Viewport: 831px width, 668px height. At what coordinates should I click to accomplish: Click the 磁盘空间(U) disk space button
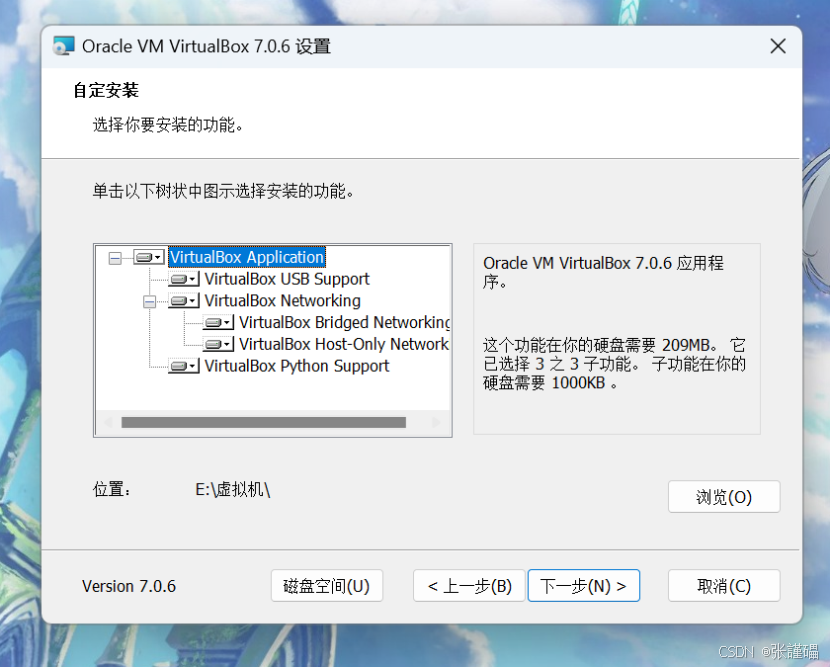click(326, 586)
